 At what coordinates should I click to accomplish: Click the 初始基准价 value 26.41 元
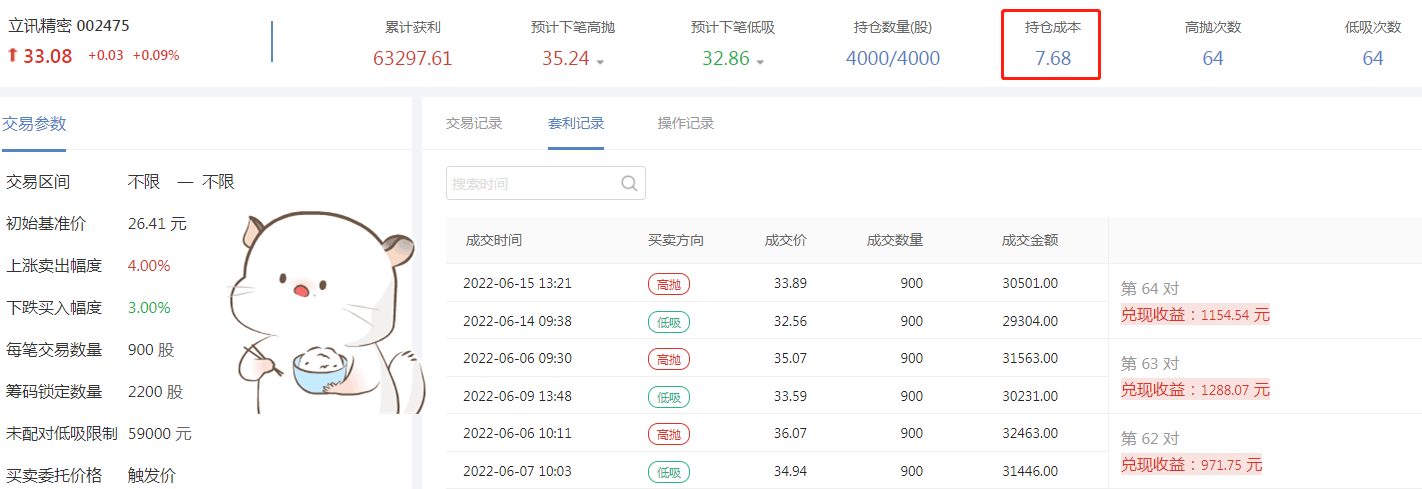157,224
